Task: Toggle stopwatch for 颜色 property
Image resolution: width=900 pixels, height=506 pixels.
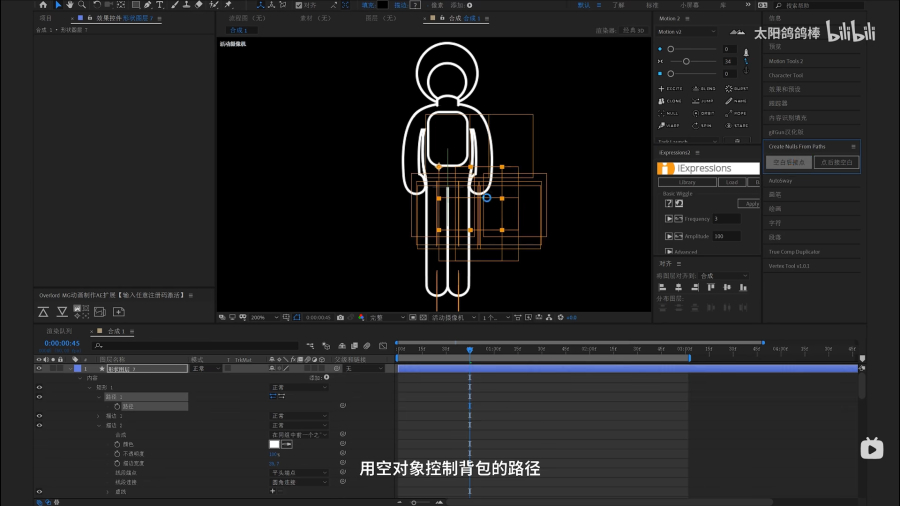Action: click(x=117, y=444)
